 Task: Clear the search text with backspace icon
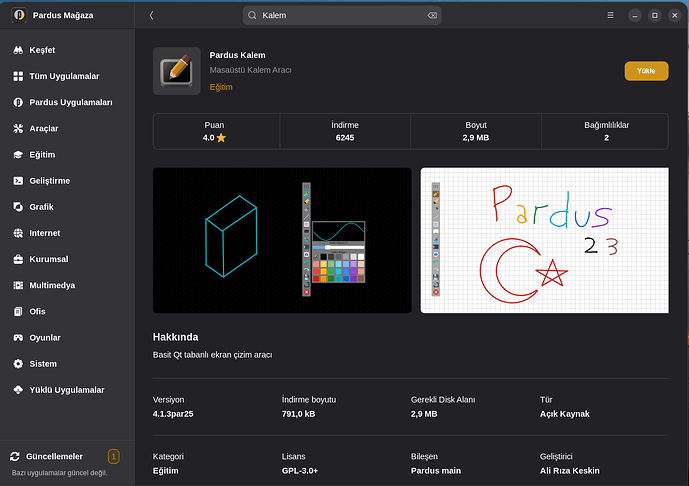[x=432, y=15]
